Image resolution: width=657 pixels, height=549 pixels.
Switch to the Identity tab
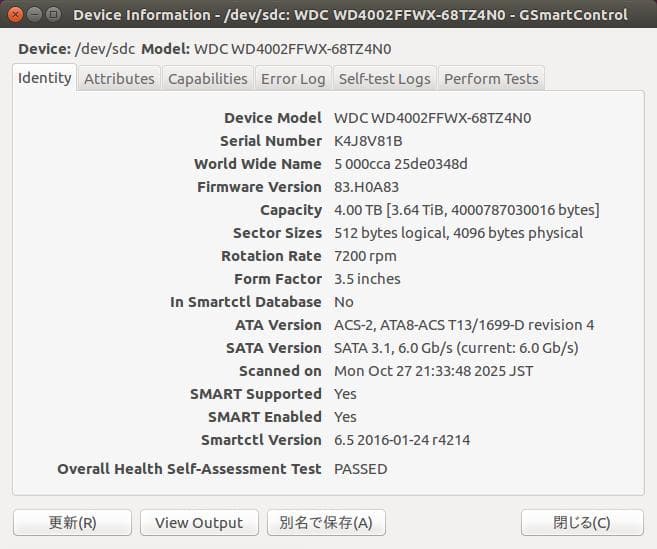tap(44, 78)
